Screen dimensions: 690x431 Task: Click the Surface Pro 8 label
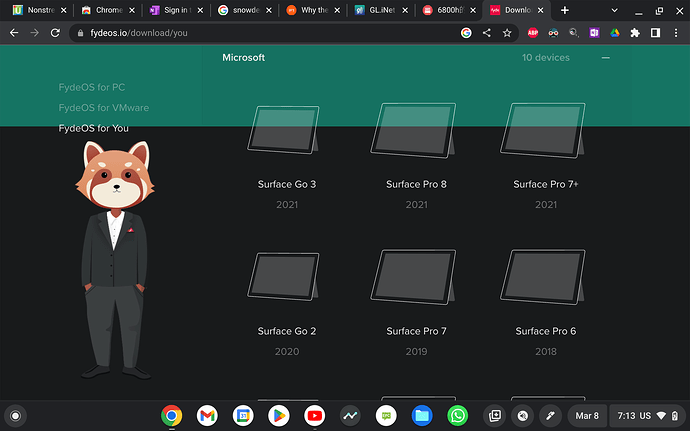416,184
